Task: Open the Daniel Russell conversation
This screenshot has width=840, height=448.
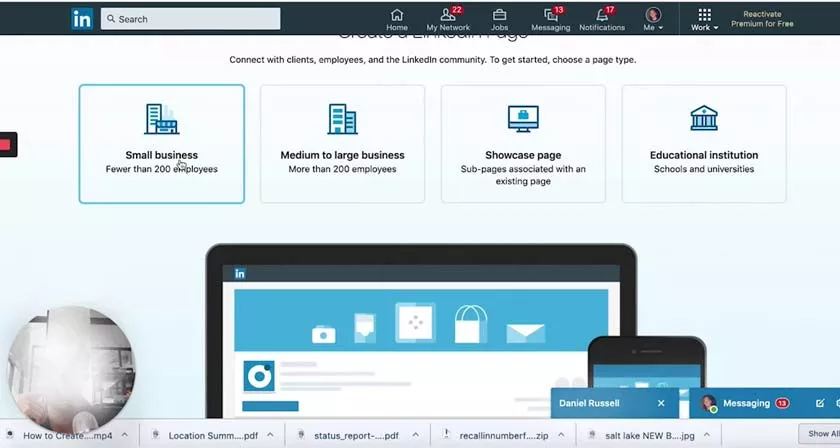Action: (x=589, y=403)
